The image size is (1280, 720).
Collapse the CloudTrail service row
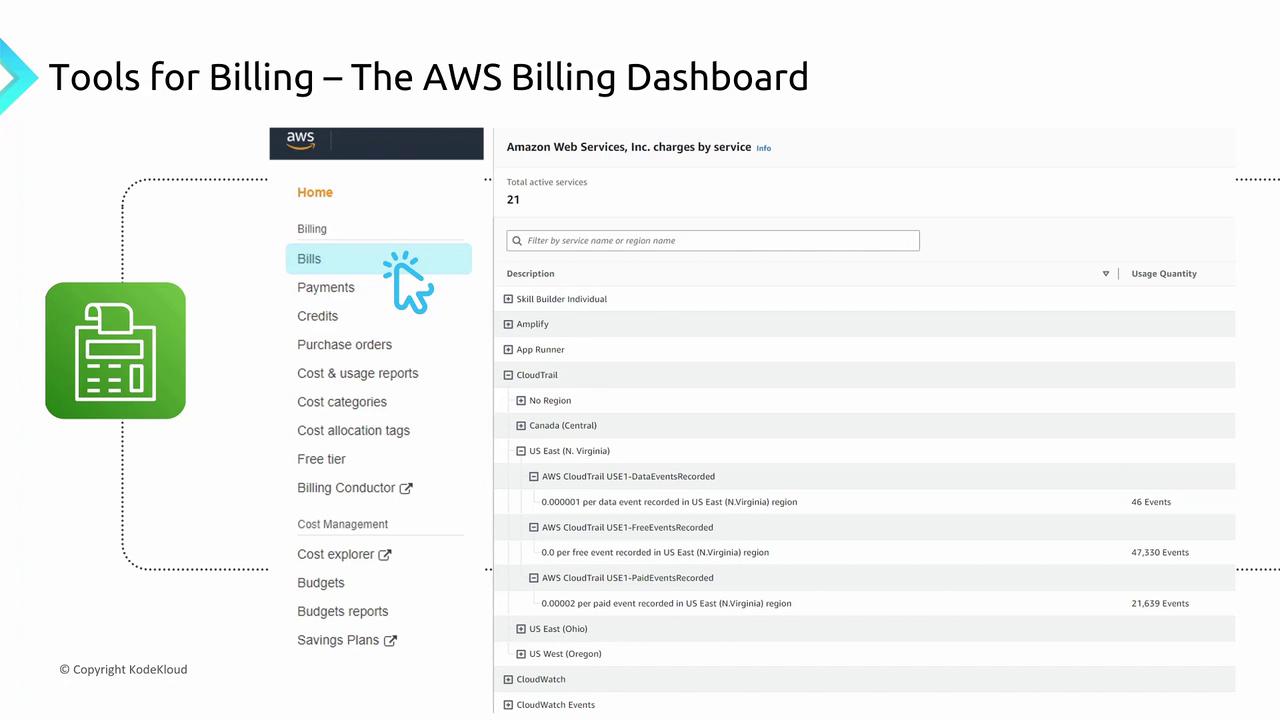(508, 375)
